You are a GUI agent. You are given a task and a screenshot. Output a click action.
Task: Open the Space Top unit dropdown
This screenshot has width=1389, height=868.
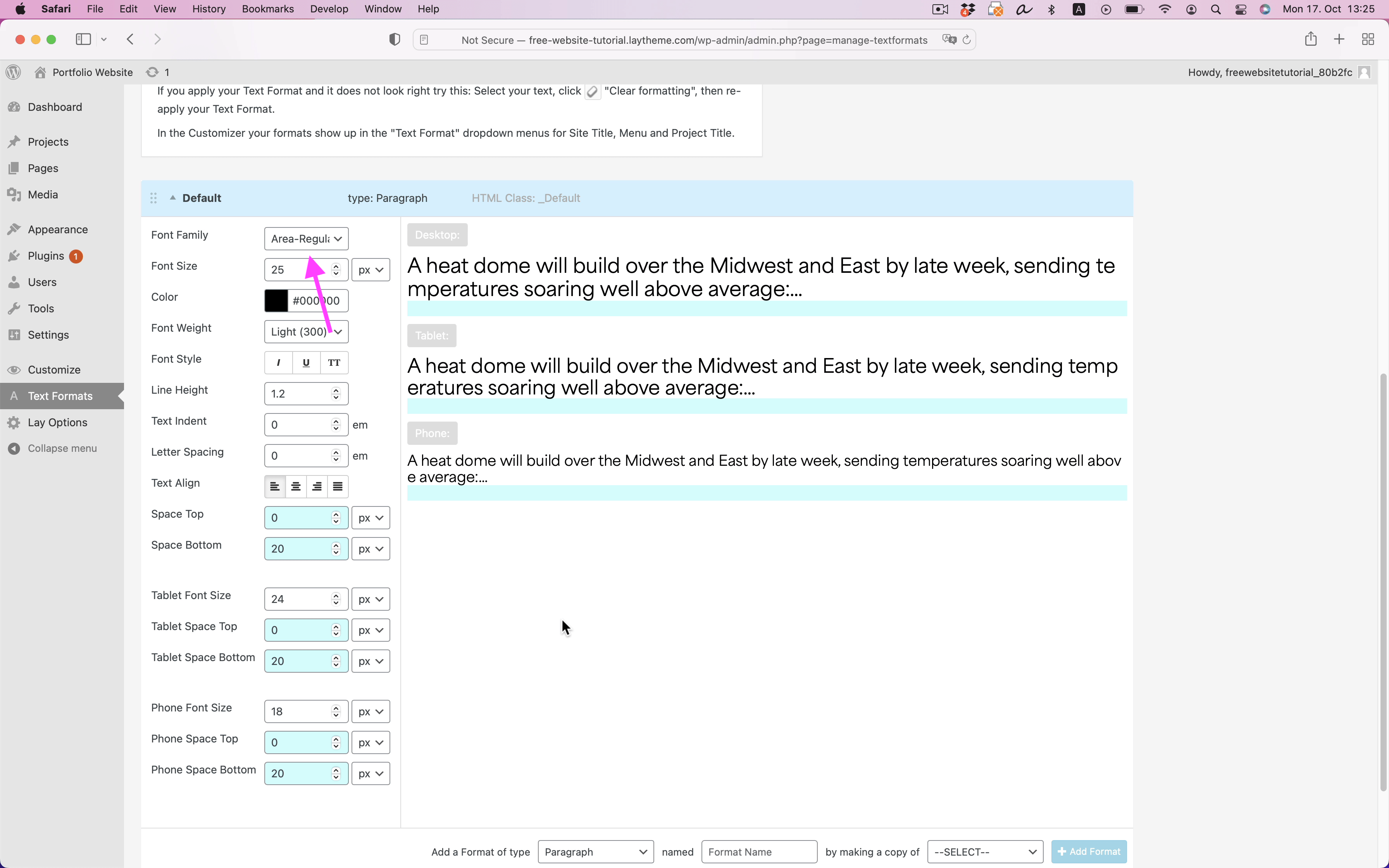click(371, 518)
